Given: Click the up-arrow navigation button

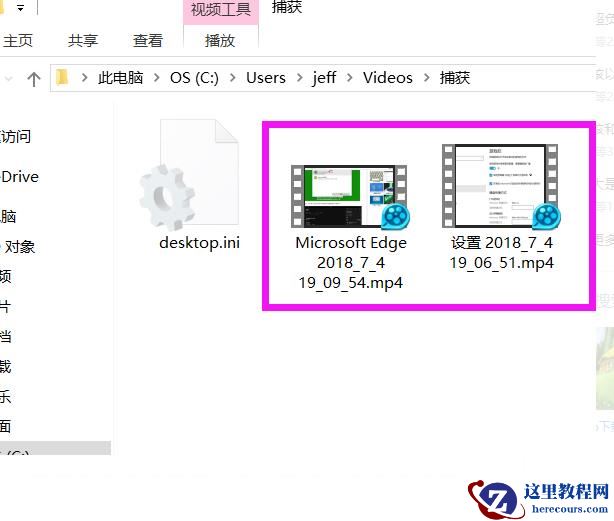Looking at the screenshot, I should pyautogui.click(x=34, y=79).
